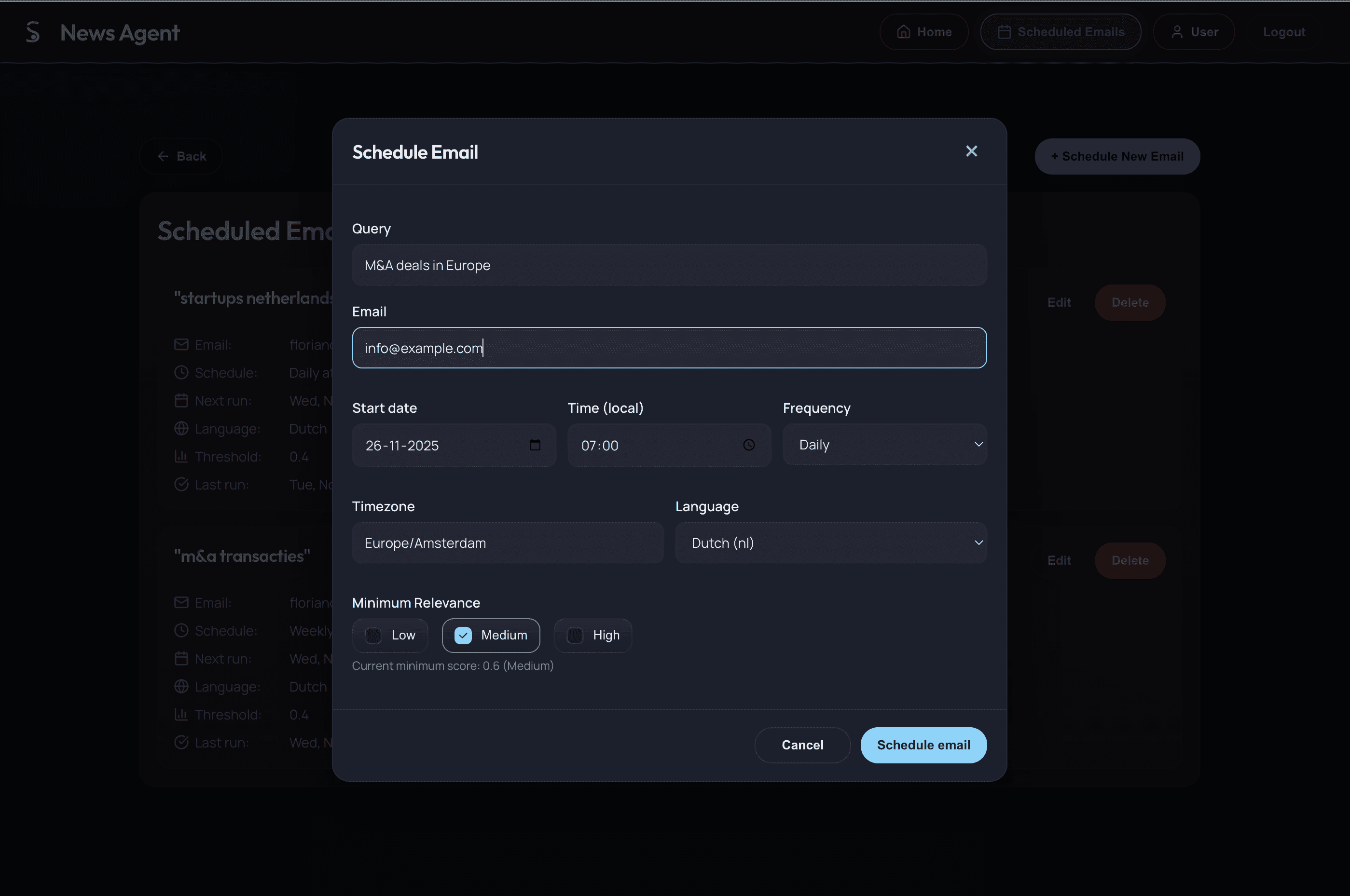1350x896 pixels.
Task: Click the Home icon in the top navigation
Action: [x=904, y=31]
